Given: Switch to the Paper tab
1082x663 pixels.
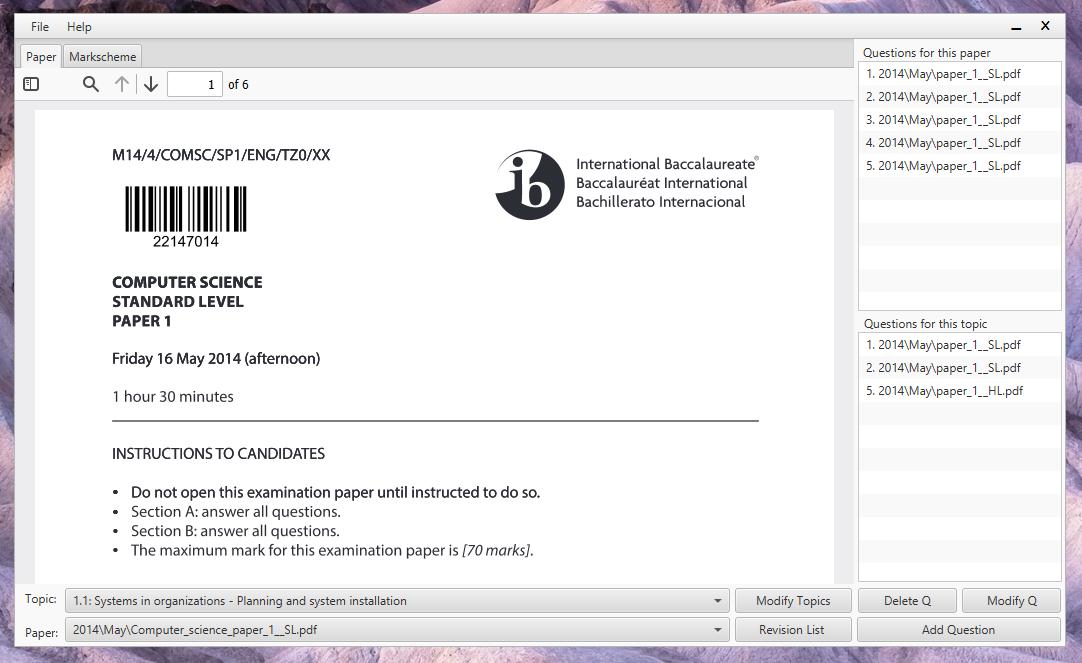Looking at the screenshot, I should tap(41, 57).
